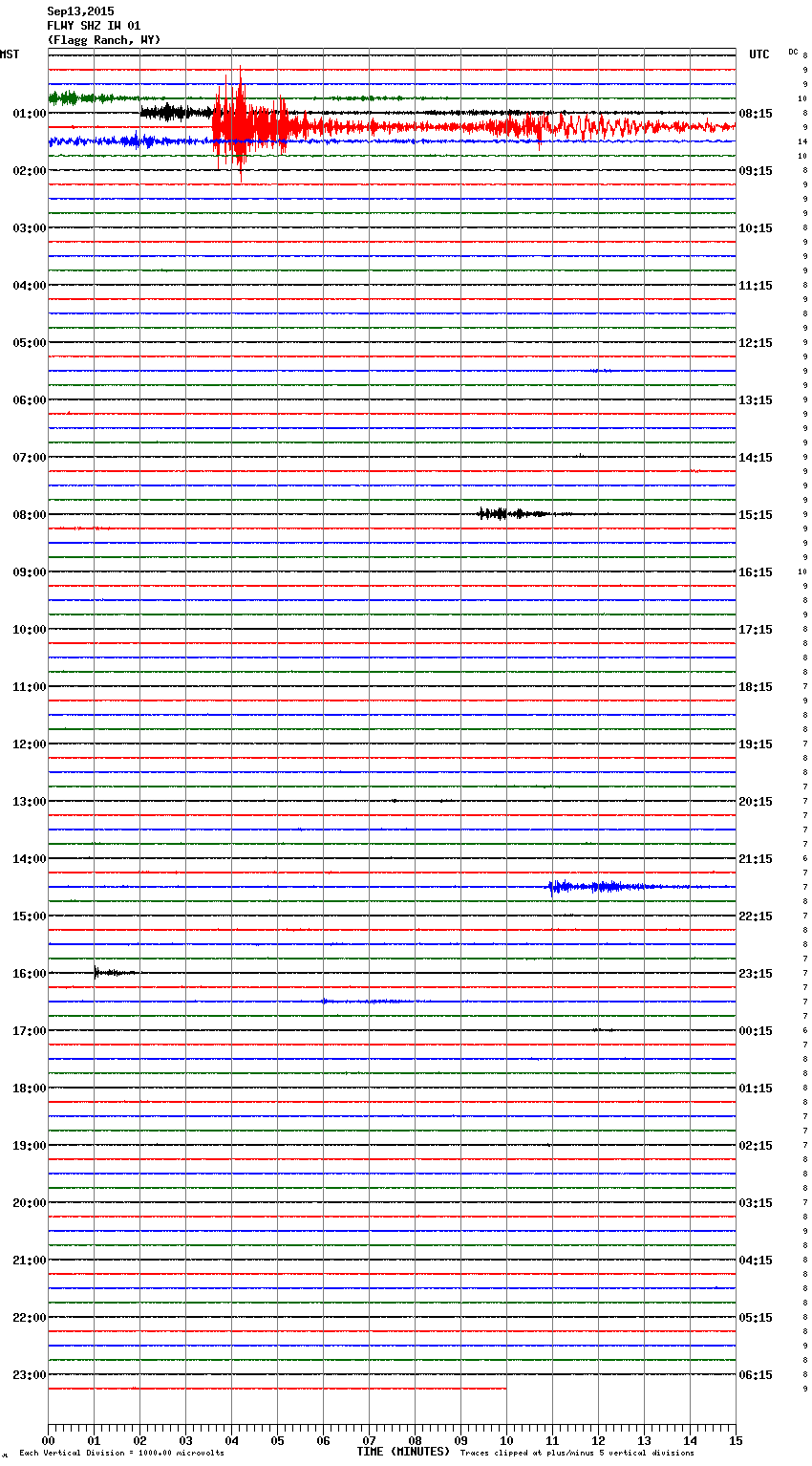Click the 15:15 UTC time label

tap(756, 515)
